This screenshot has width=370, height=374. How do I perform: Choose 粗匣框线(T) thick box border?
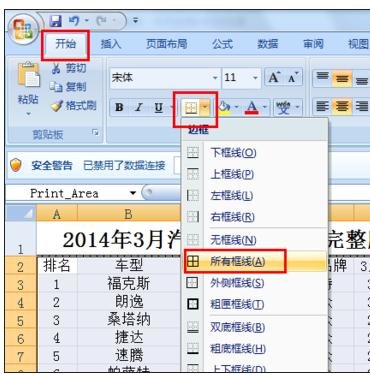(254, 304)
